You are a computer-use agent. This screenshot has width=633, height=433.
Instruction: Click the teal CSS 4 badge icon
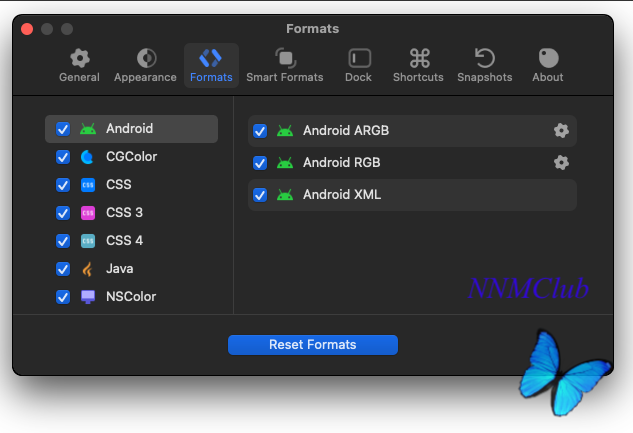(88, 241)
